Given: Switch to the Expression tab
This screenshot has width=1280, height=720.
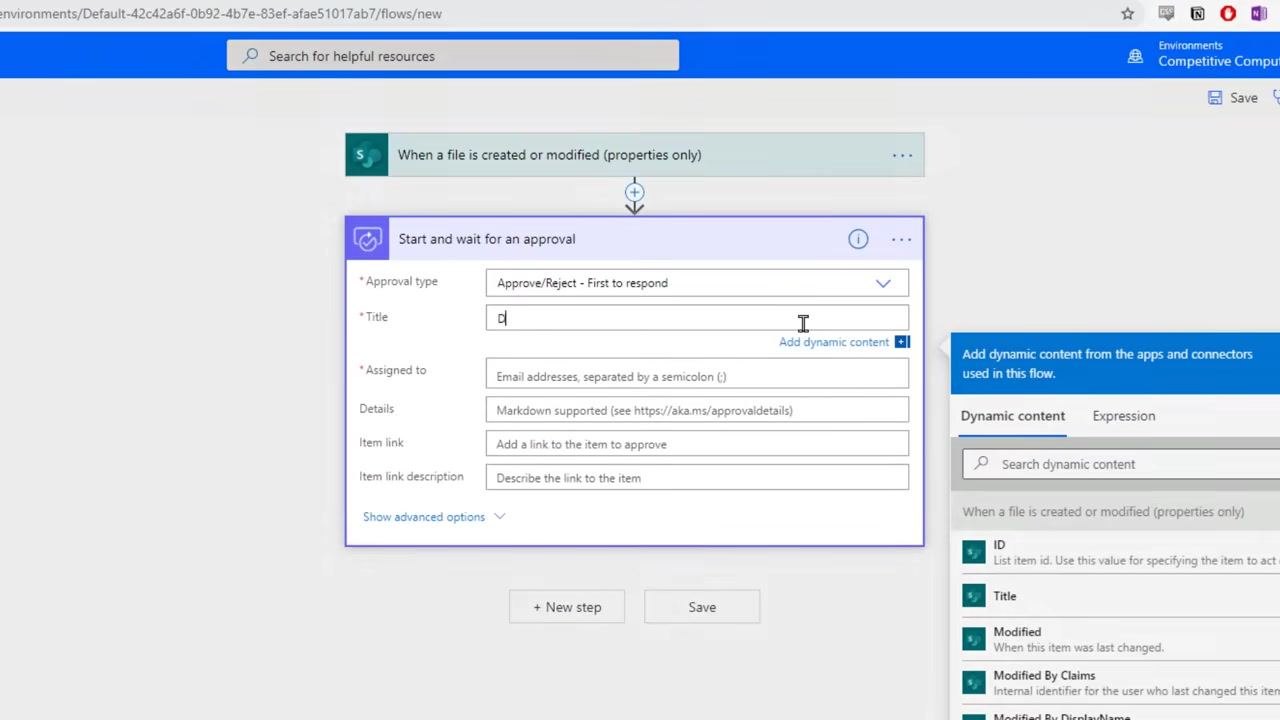Looking at the screenshot, I should pos(1124,416).
